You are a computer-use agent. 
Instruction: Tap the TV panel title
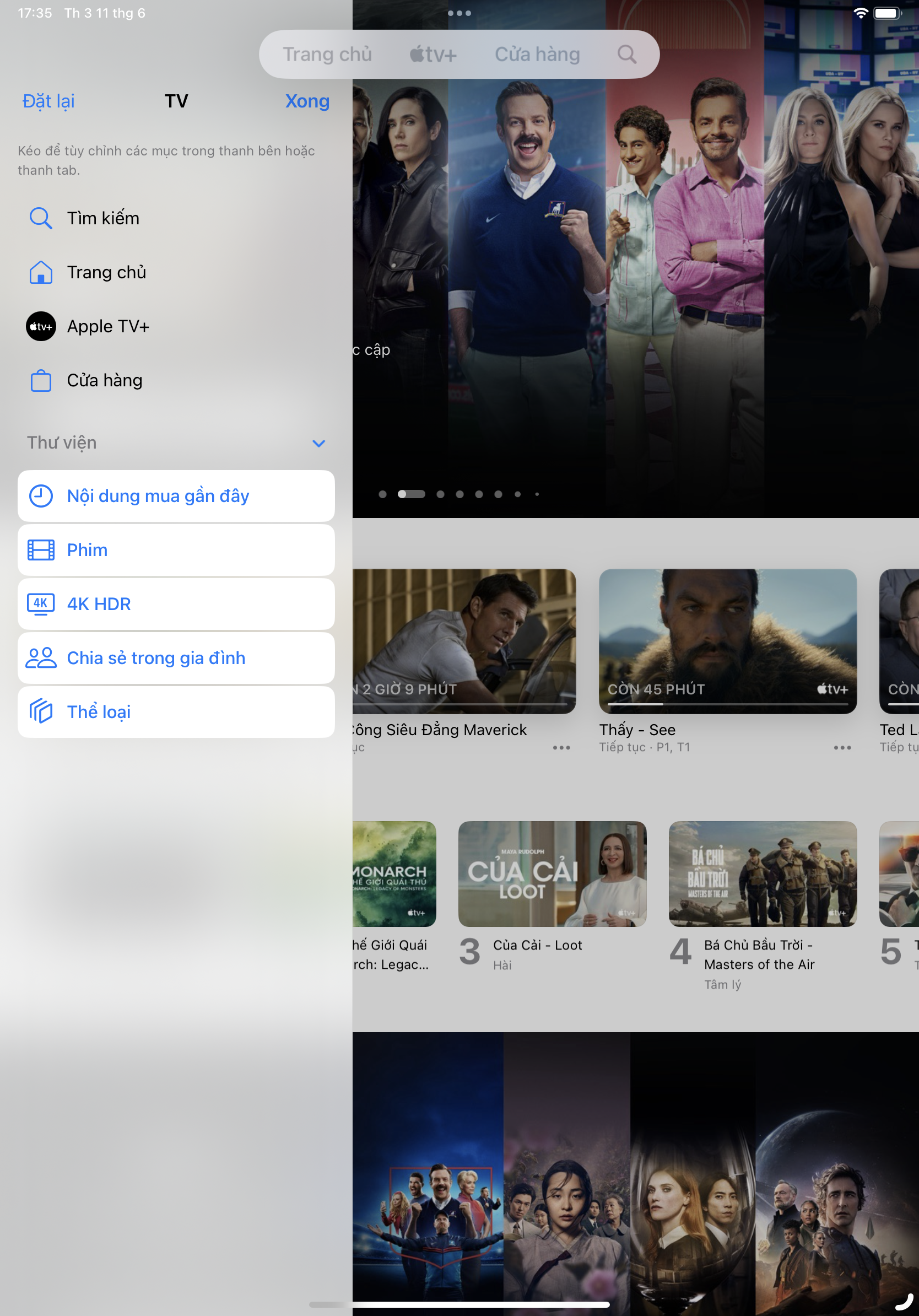[176, 101]
